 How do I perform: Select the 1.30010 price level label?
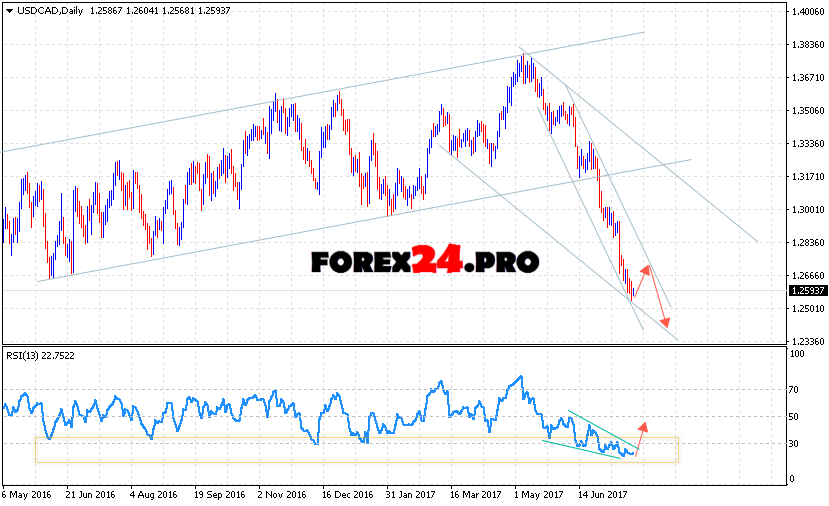[806, 210]
